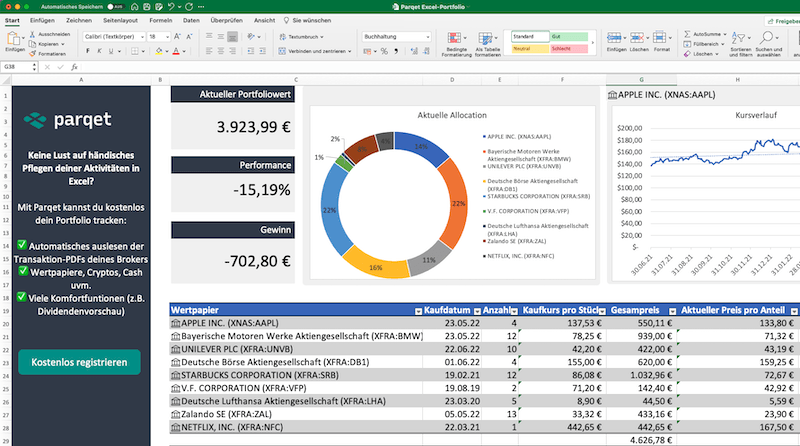Image resolution: width=800 pixels, height=446 pixels.
Task: Click the AutoSumme sigma icon
Action: pyautogui.click(x=686, y=33)
